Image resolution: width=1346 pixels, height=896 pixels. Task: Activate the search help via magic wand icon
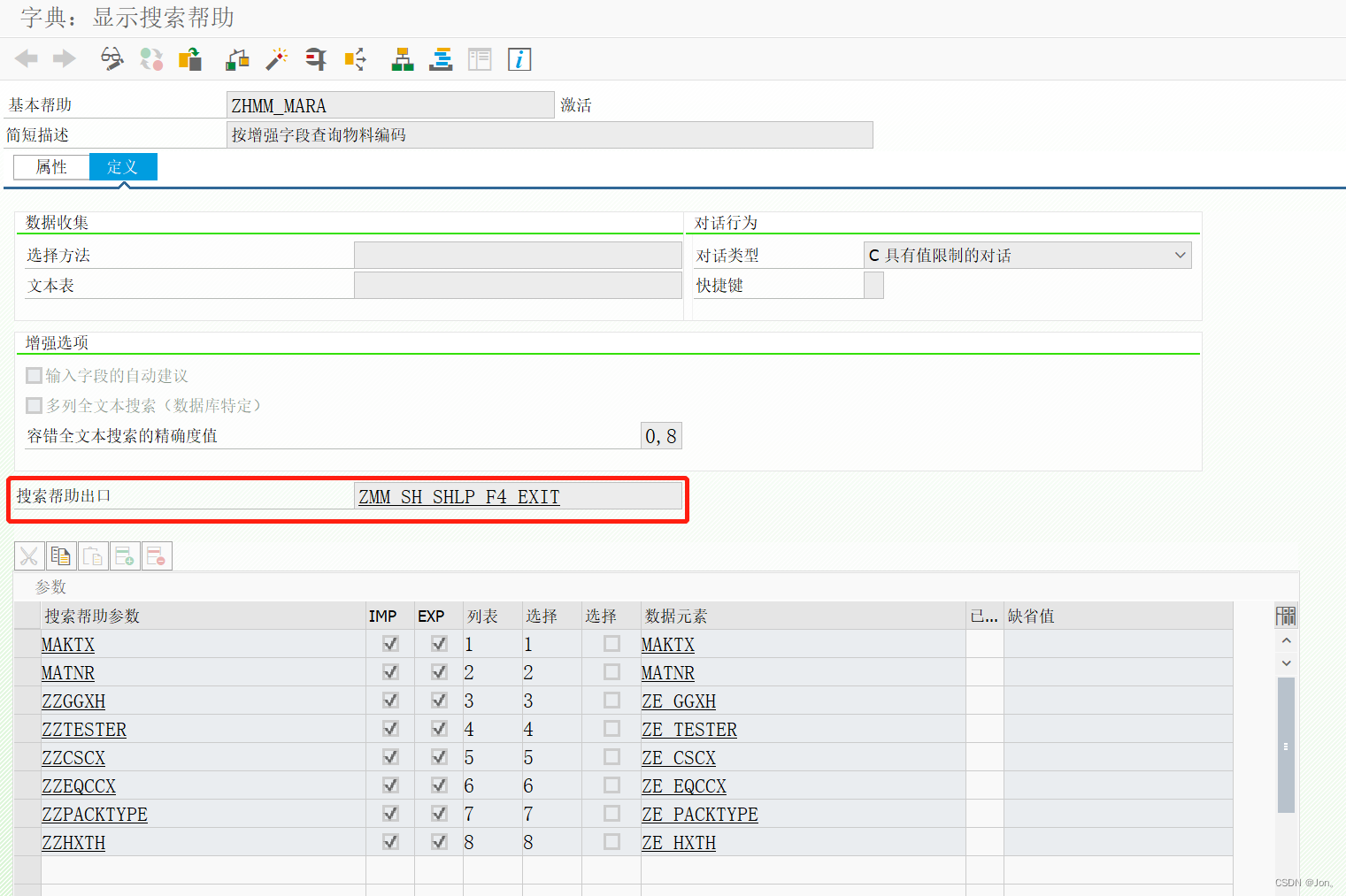click(276, 59)
